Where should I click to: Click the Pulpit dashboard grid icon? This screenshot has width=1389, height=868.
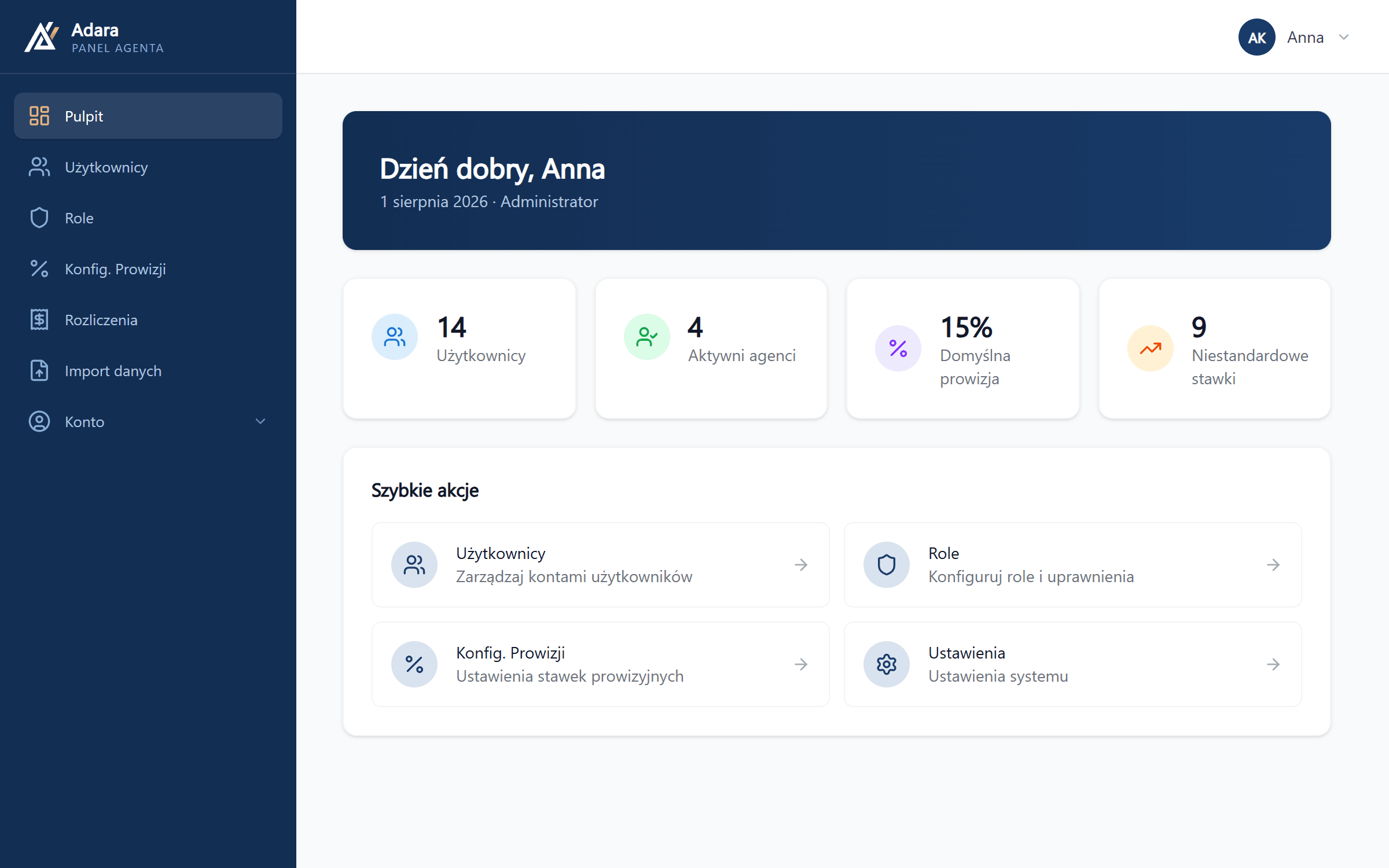39,116
